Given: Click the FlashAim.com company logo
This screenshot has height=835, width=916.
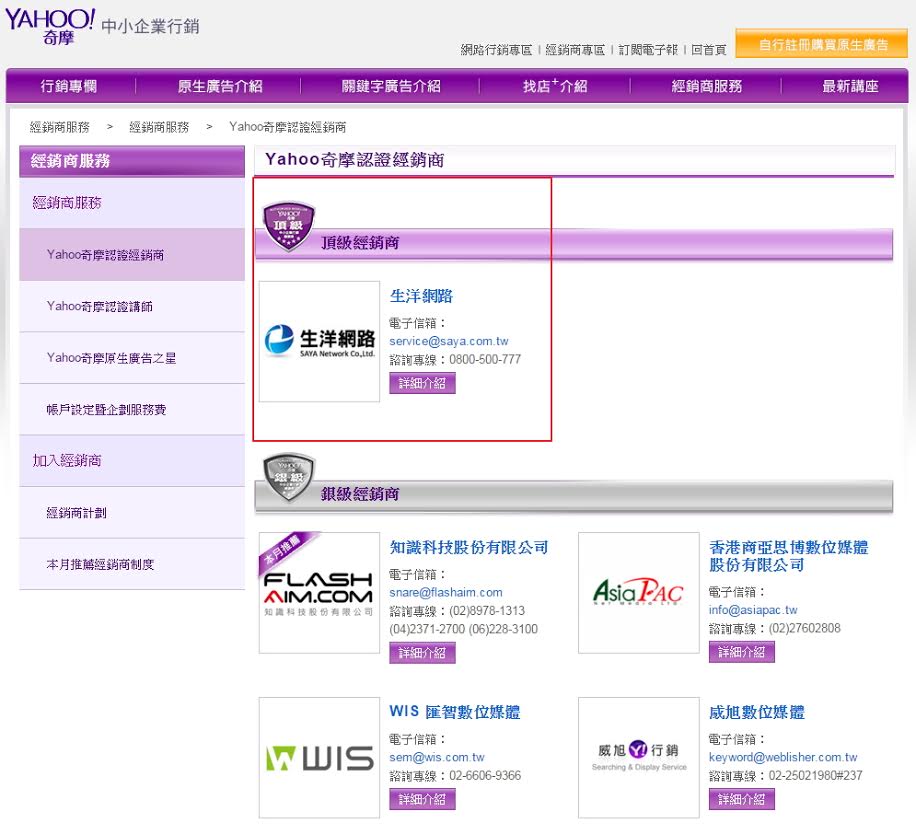Looking at the screenshot, I should point(319,593).
